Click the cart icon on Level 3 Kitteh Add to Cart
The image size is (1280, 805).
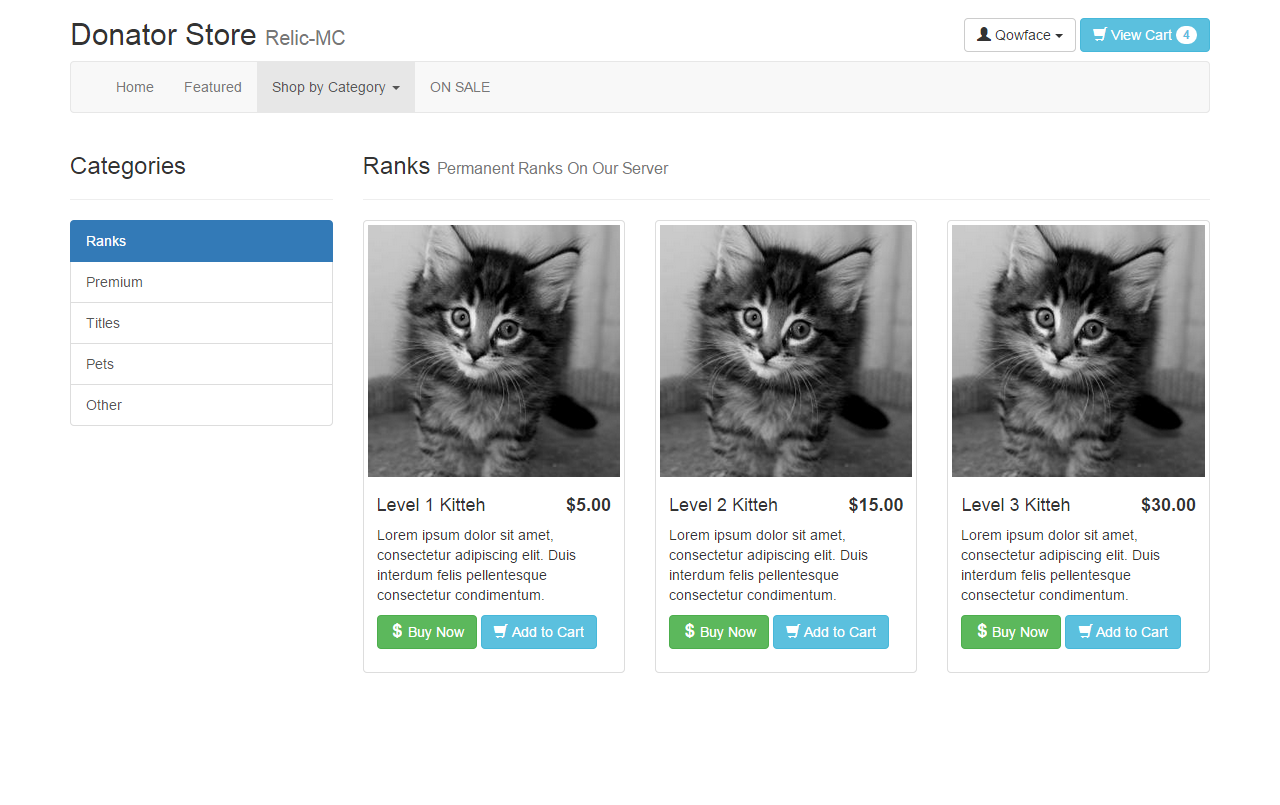[x=1084, y=632]
